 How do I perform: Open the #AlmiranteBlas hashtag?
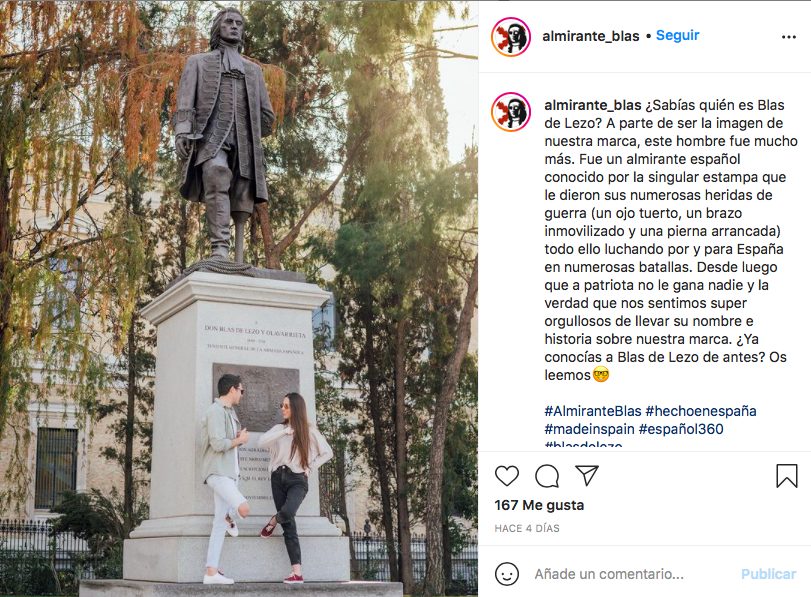(593, 411)
